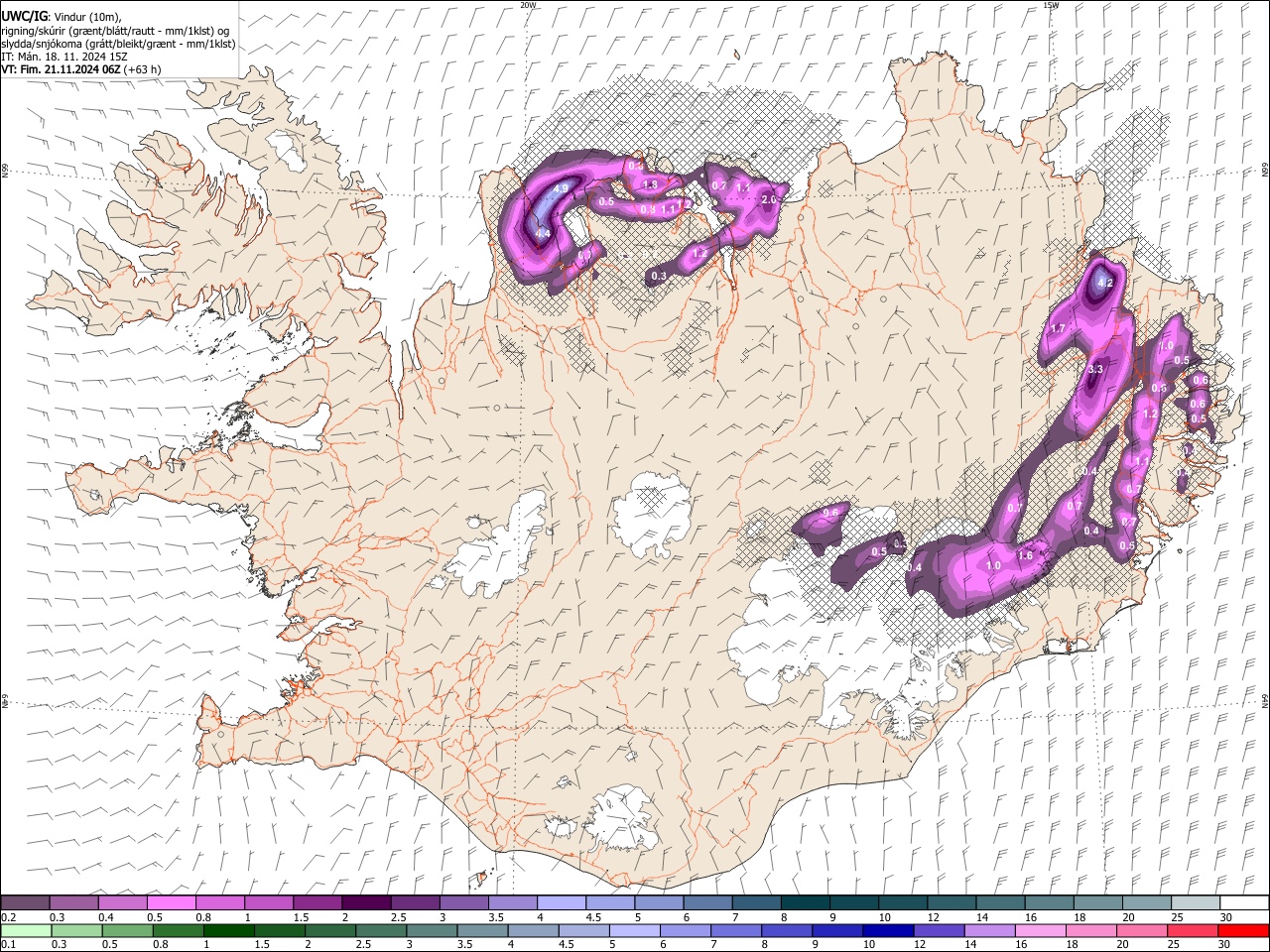Click the 0.4 label on the snow scale
The image size is (1270, 952).
tap(106, 917)
